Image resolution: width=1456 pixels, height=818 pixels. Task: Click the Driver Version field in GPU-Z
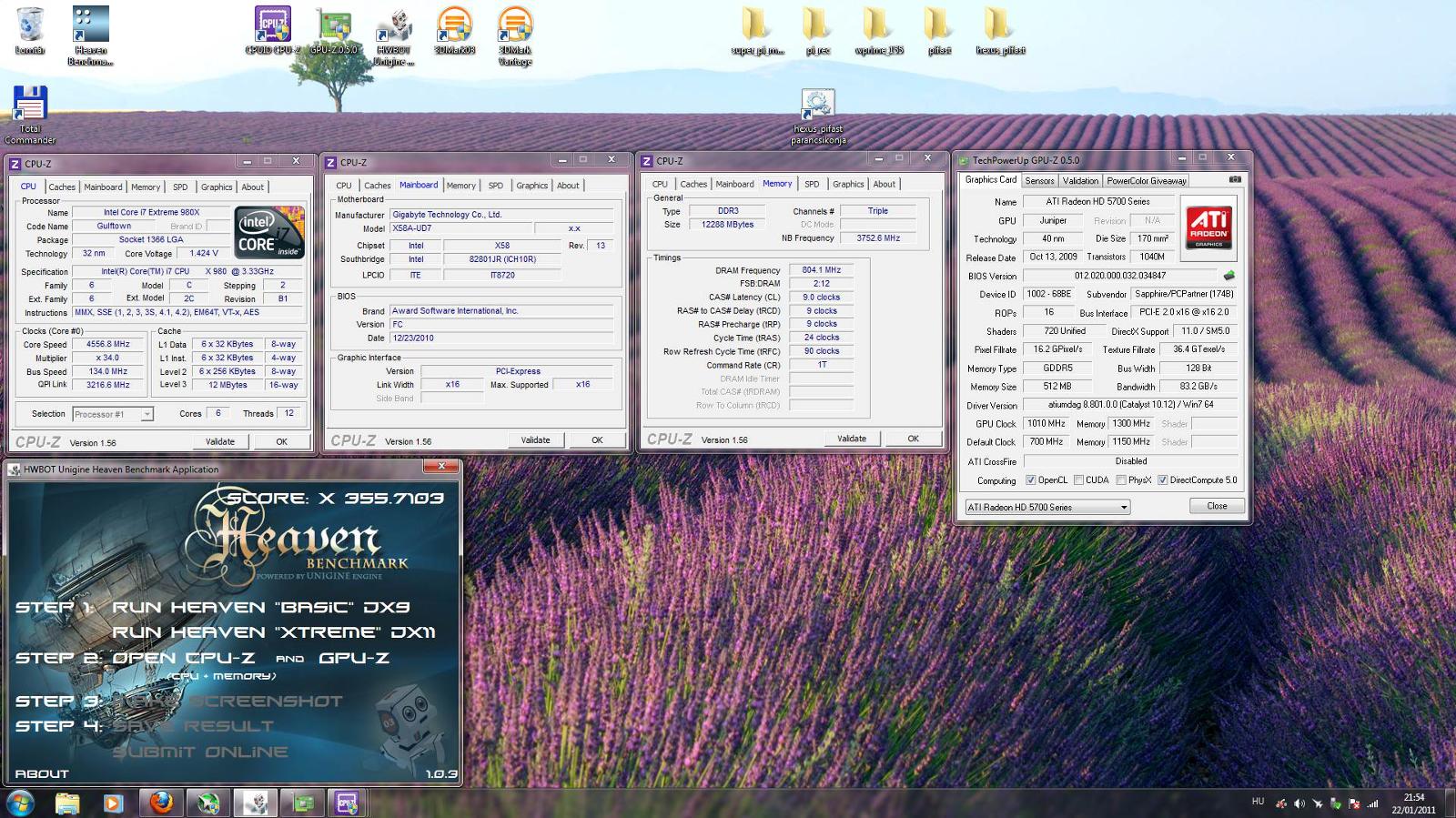point(1130,405)
